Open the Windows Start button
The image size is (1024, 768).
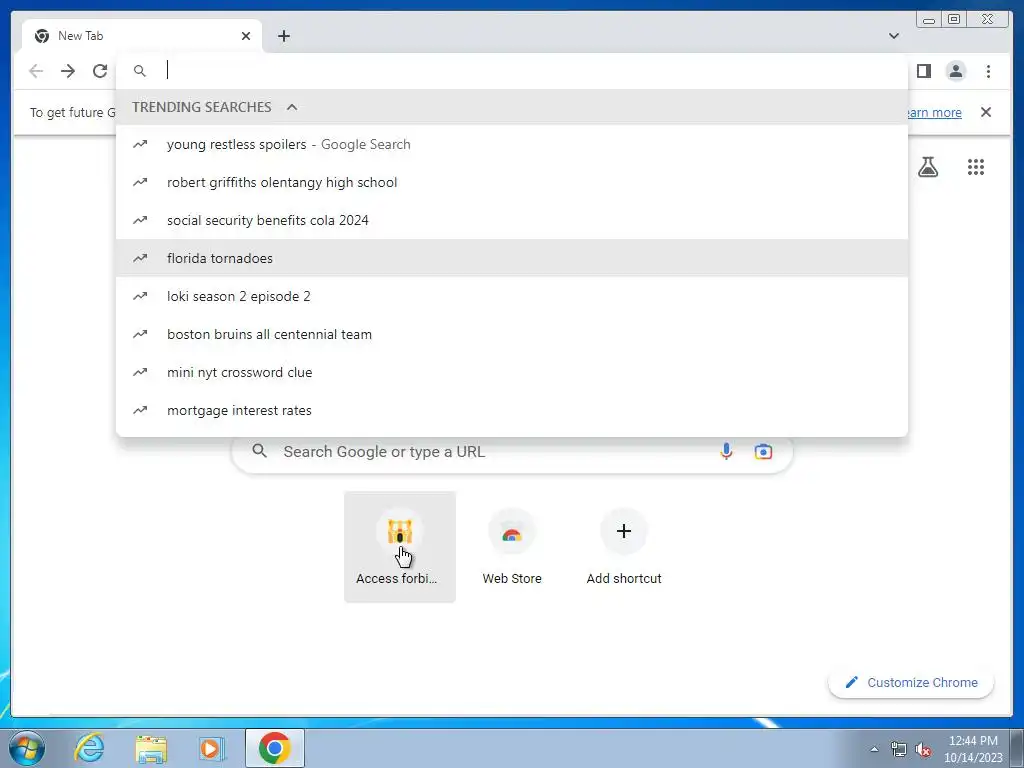pyautogui.click(x=25, y=748)
